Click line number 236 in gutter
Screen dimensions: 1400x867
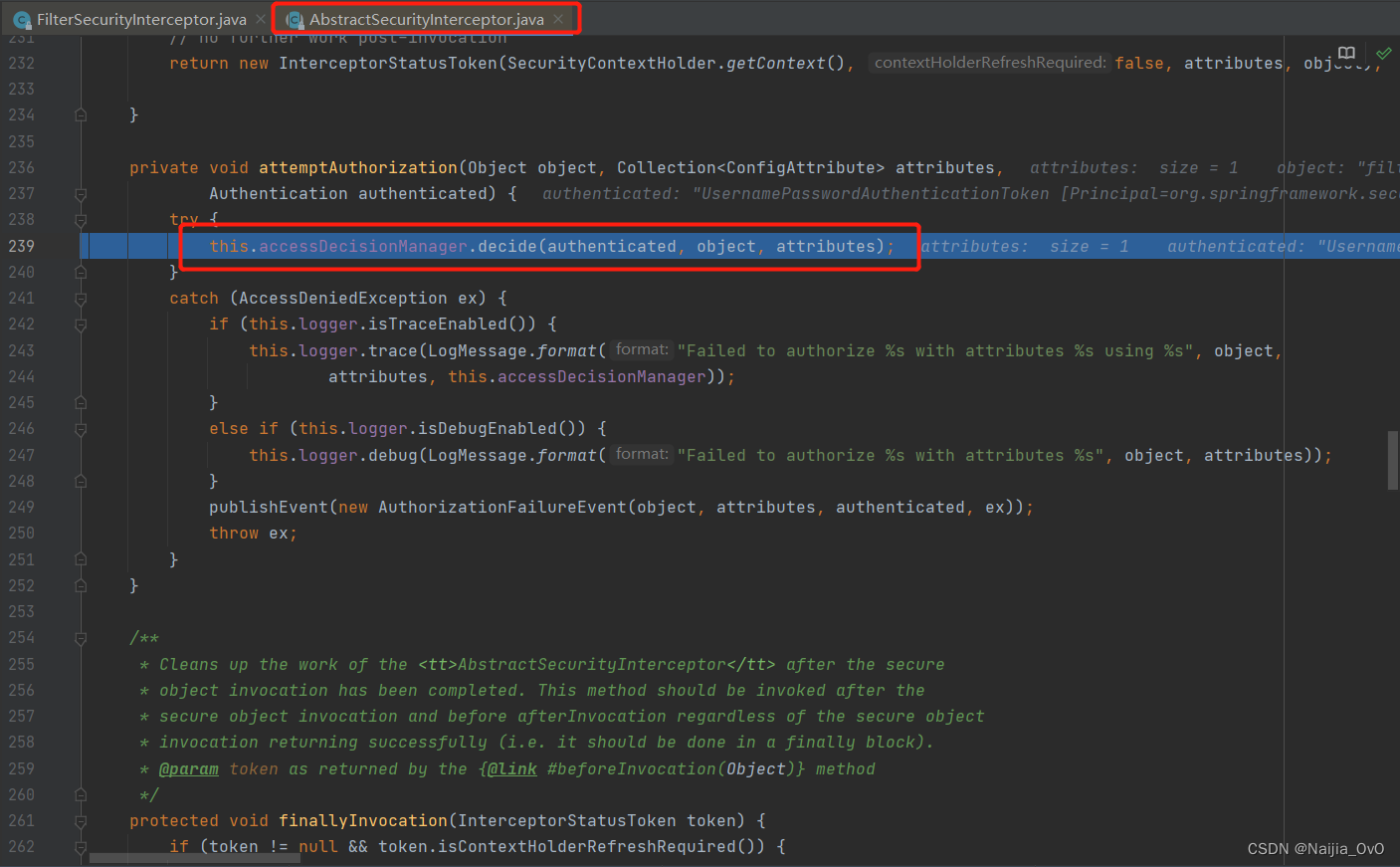pyautogui.click(x=22, y=167)
